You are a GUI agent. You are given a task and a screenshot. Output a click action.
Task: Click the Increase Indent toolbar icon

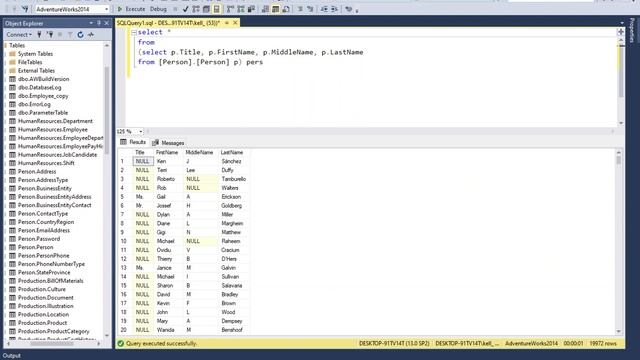click(334, 9)
